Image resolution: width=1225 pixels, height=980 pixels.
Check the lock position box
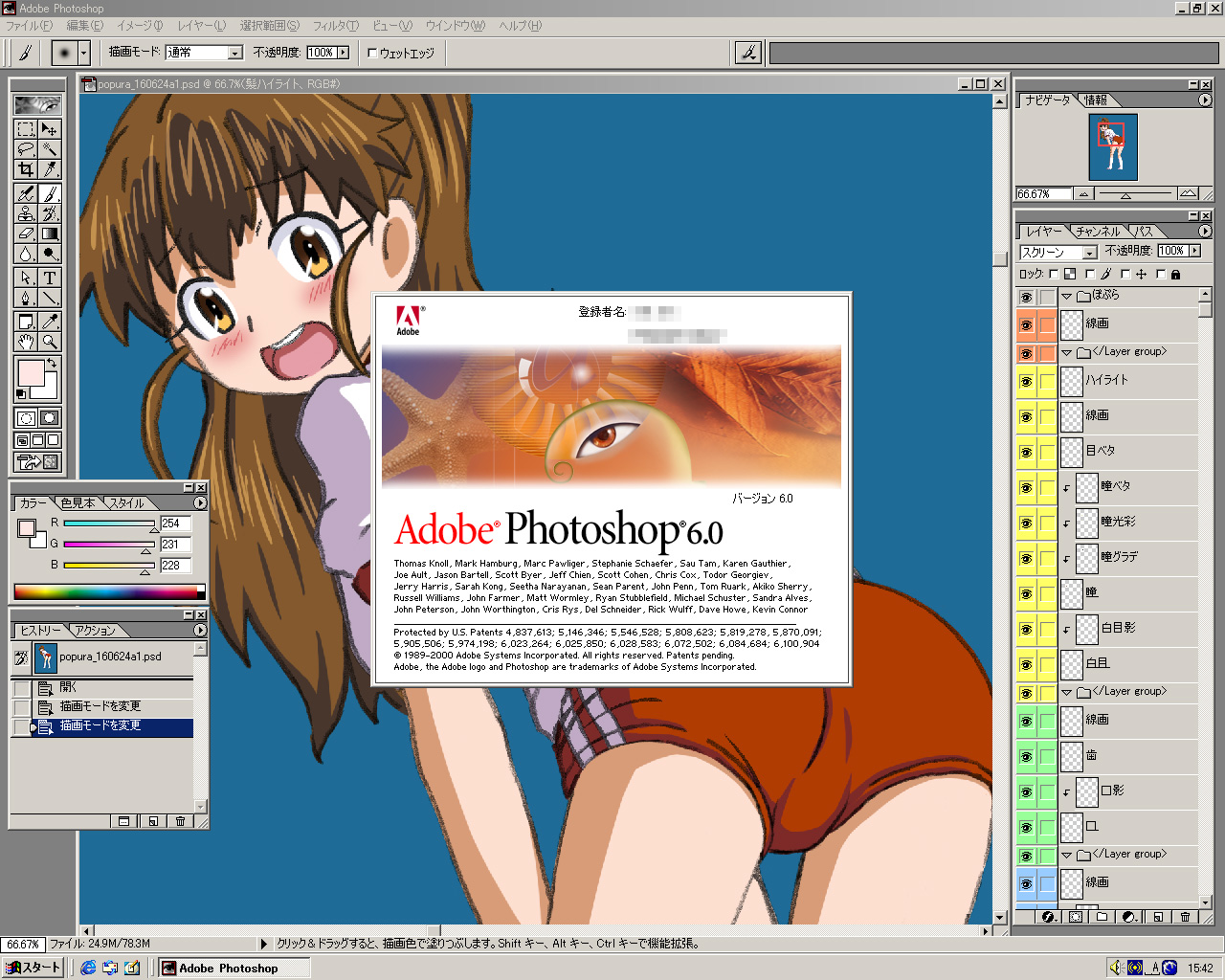point(1125,275)
